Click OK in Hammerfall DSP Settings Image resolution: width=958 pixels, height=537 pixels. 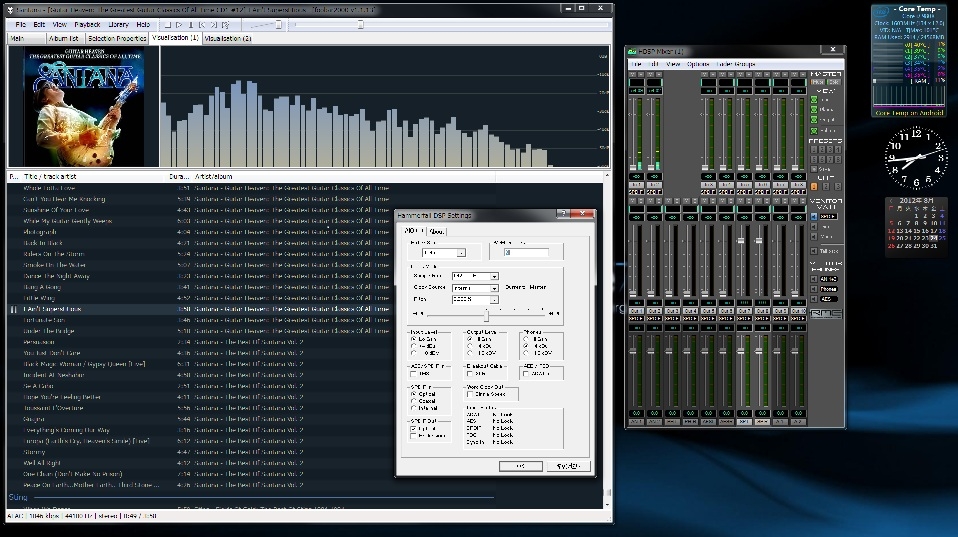pyautogui.click(x=520, y=466)
